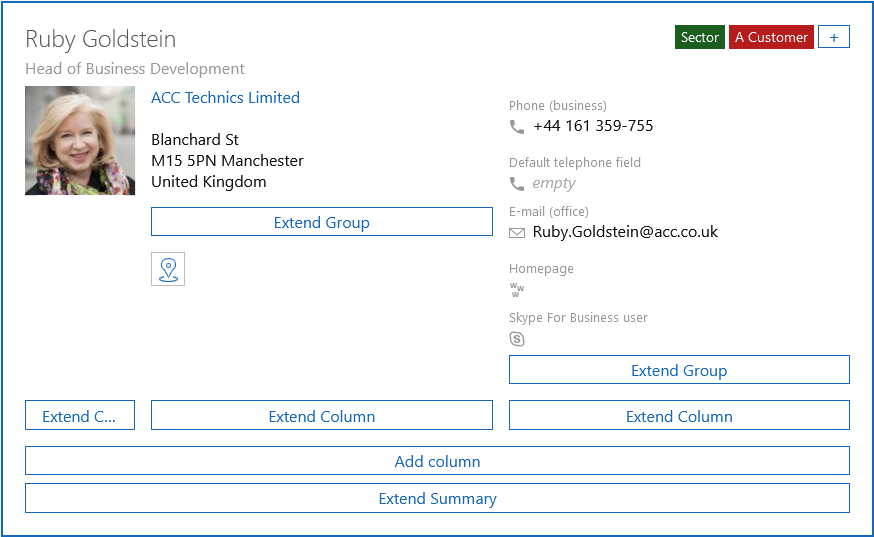This screenshot has height=537, width=874.
Task: Click the envelope icon beside the email address
Action: point(517,233)
